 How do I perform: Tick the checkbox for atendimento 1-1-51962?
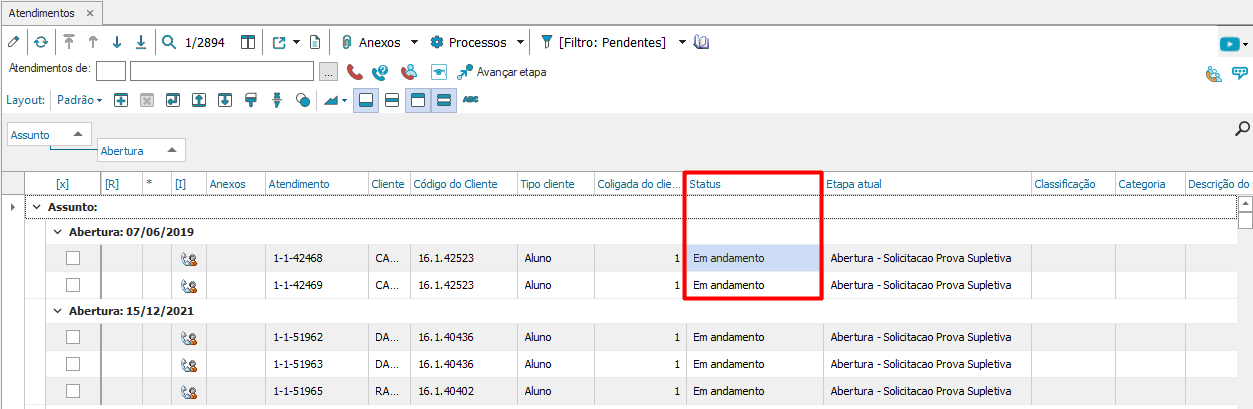pyautogui.click(x=73, y=337)
